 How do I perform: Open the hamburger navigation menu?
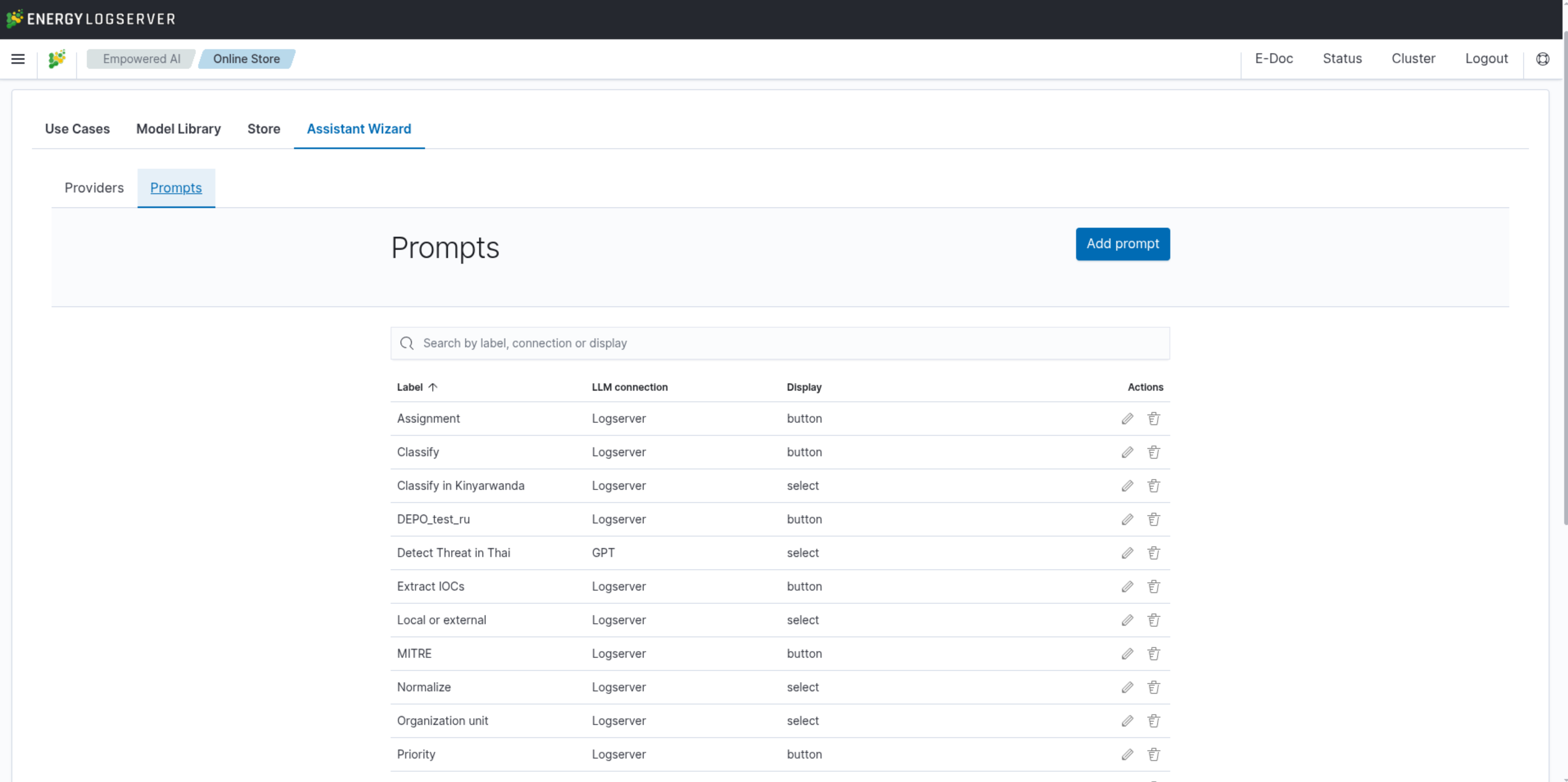(17, 59)
